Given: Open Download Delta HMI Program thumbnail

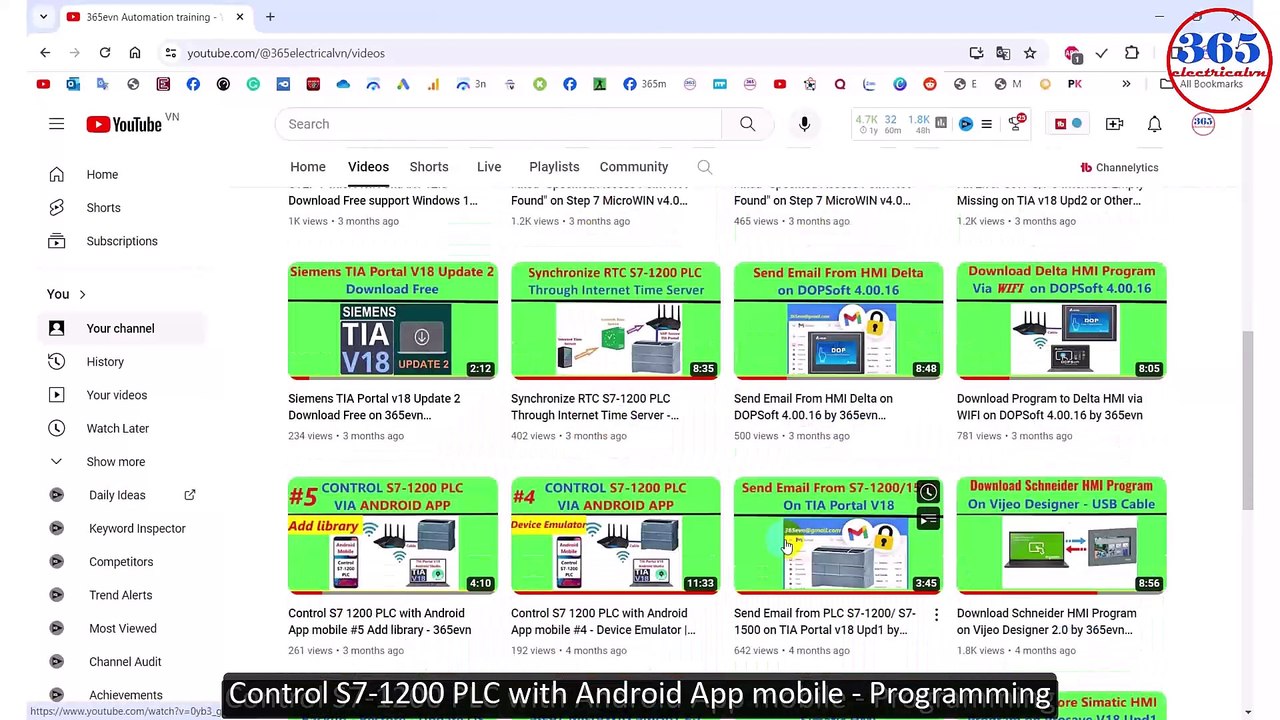Looking at the screenshot, I should coord(1061,321).
